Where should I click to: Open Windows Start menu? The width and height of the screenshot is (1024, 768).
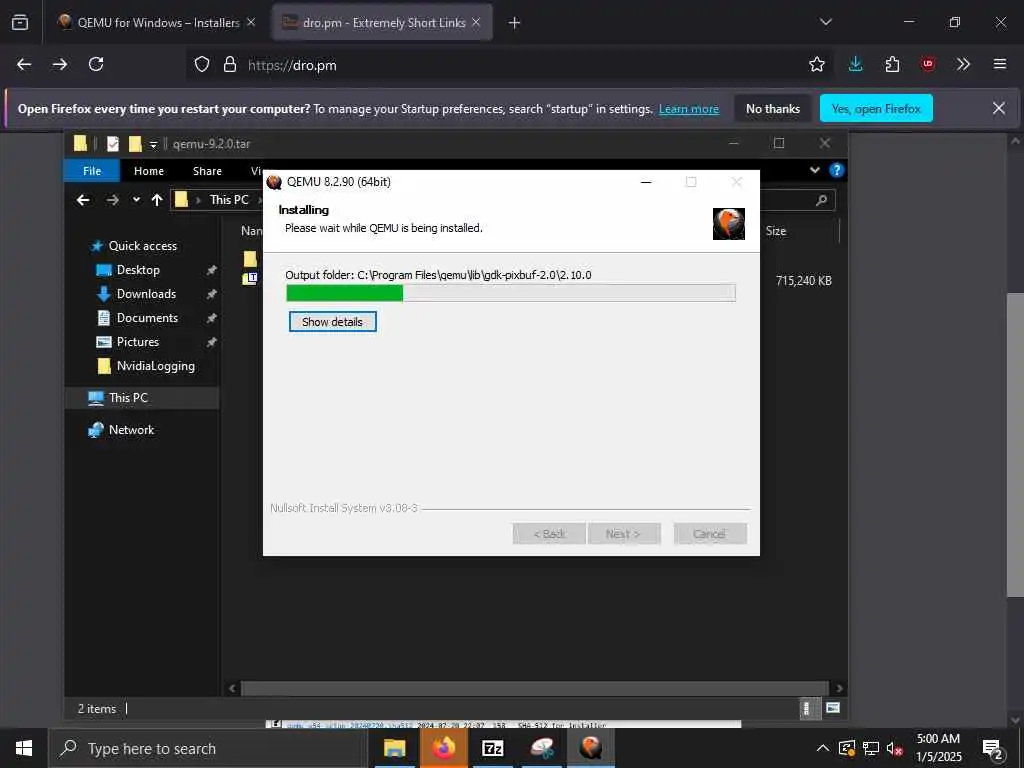[x=24, y=748]
